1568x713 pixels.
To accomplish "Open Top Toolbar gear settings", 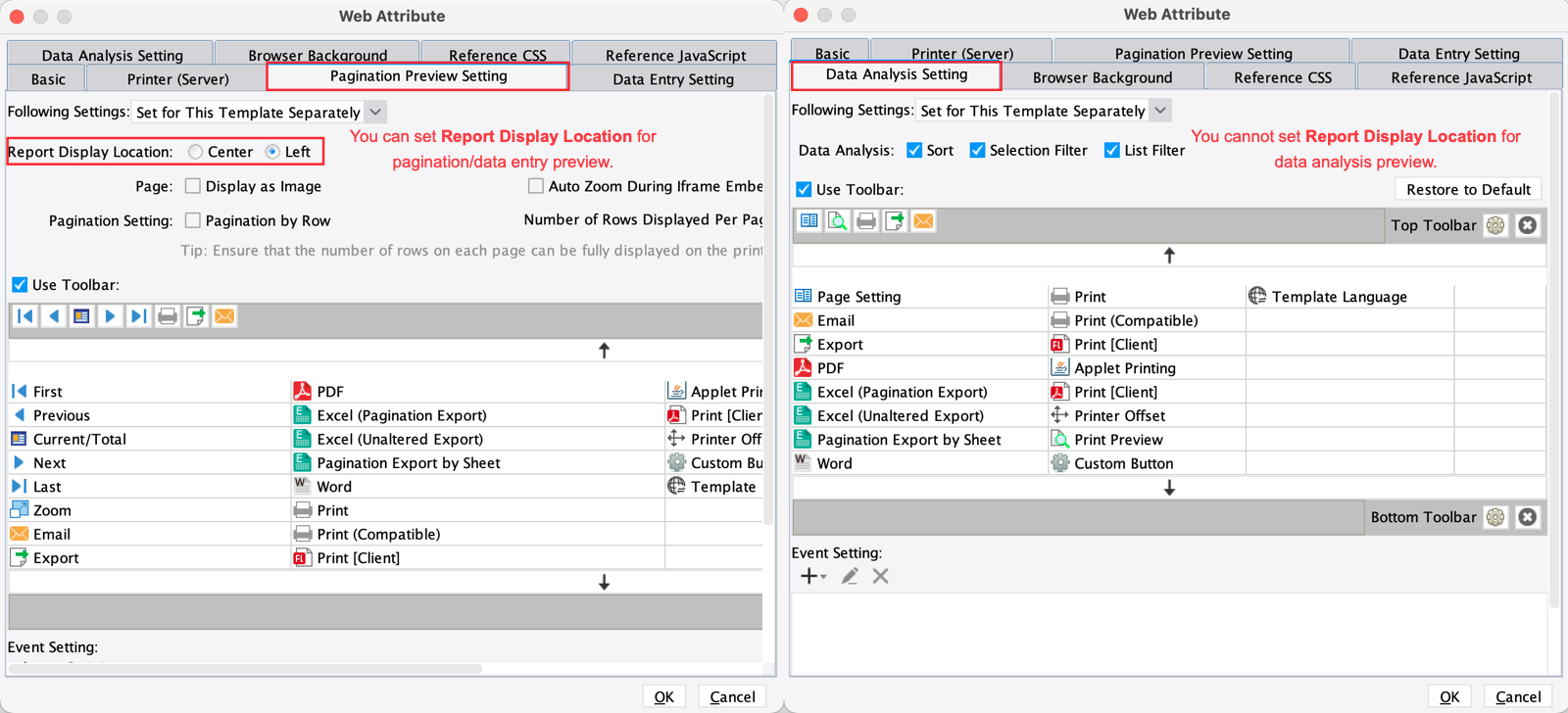I will tap(1495, 225).
